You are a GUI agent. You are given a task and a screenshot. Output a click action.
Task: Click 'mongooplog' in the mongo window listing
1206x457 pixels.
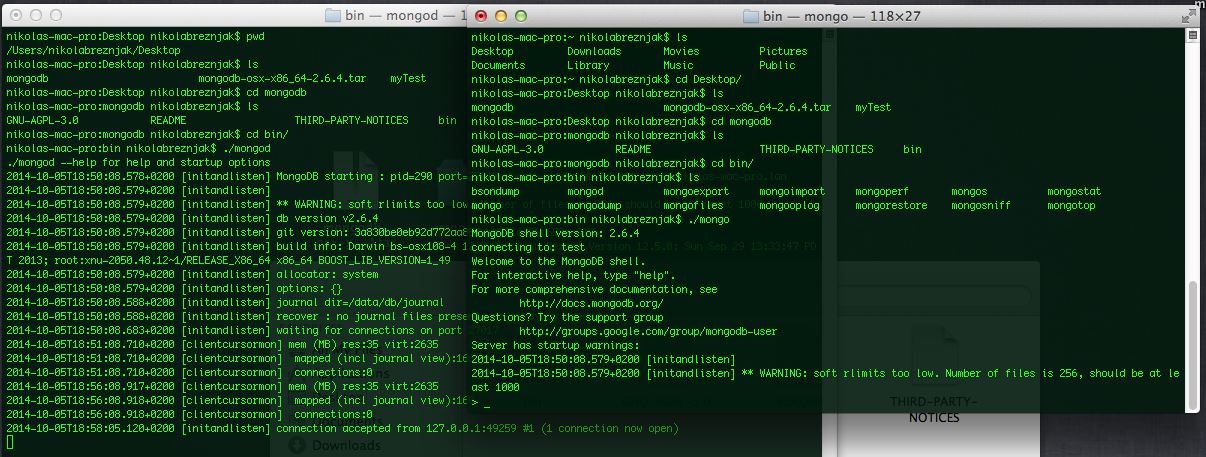click(x=789, y=205)
